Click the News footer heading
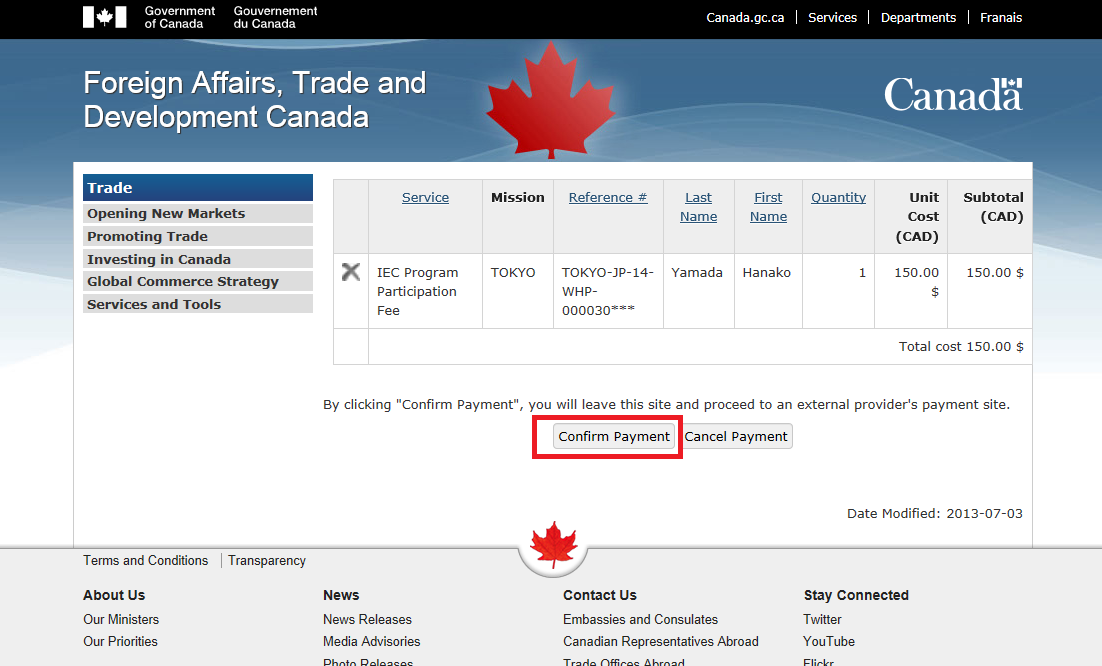Image resolution: width=1102 pixels, height=666 pixels. pos(341,595)
